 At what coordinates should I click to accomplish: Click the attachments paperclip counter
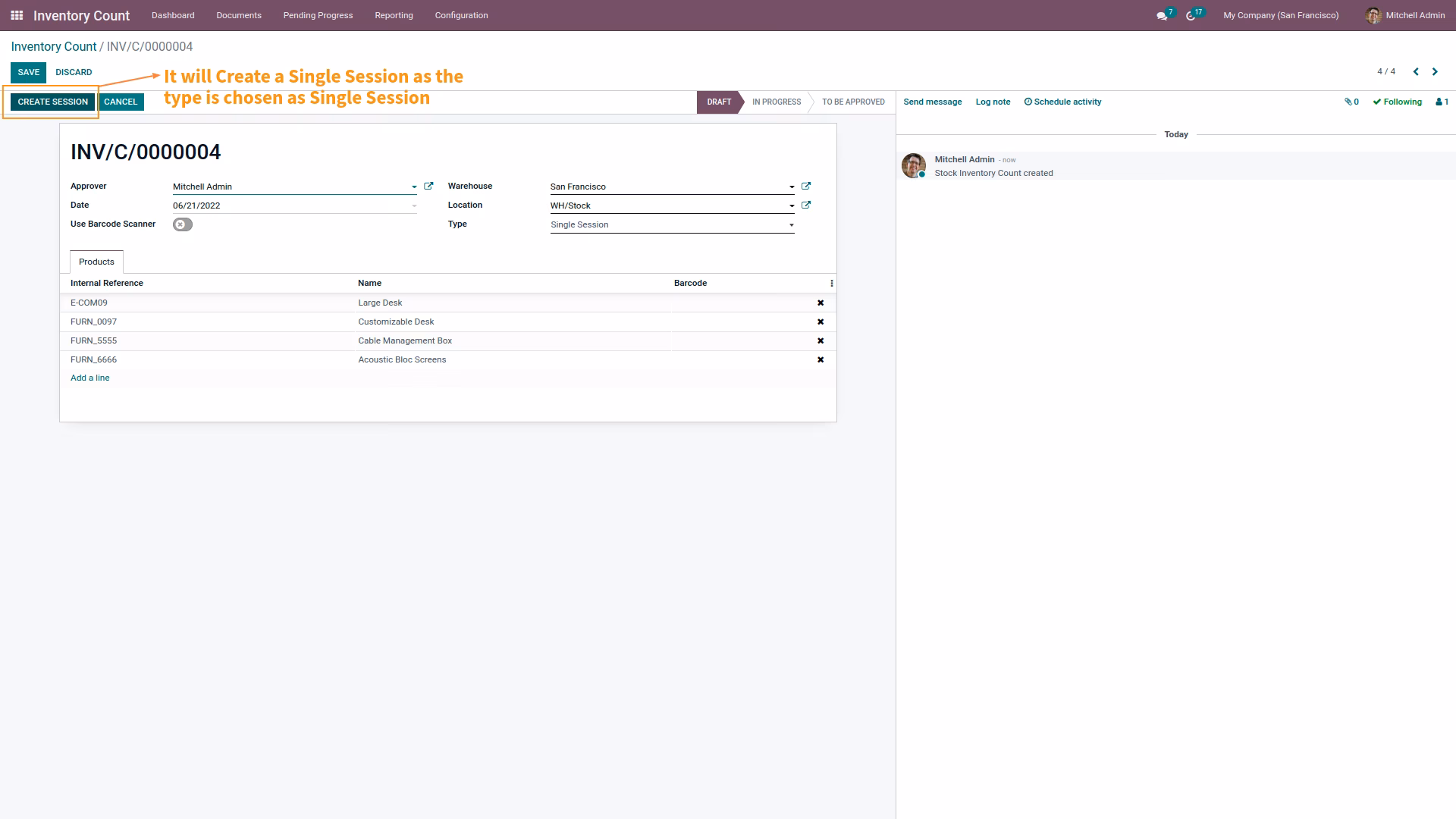point(1351,102)
